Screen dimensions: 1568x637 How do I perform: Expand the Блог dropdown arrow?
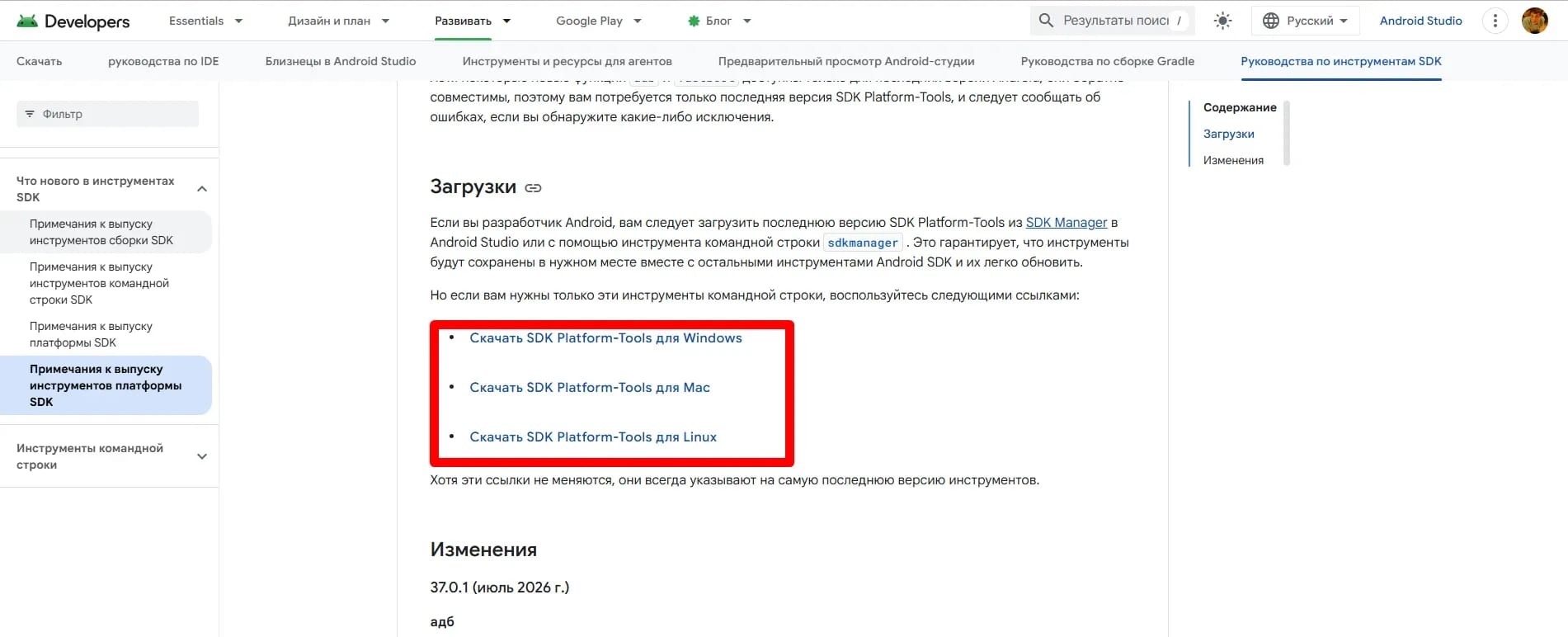click(x=747, y=21)
